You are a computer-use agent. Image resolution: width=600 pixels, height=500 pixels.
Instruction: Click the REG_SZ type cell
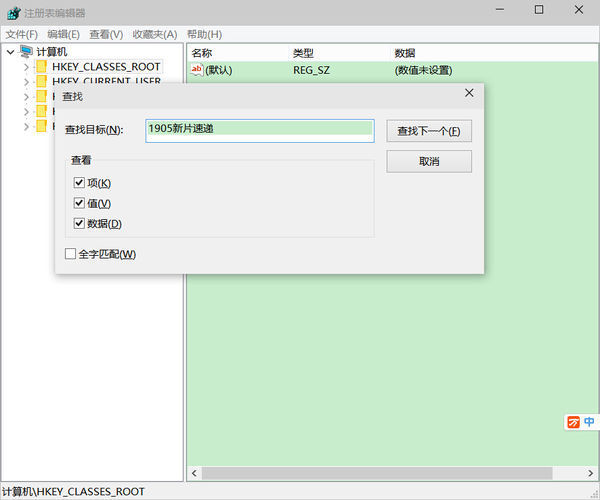click(311, 70)
